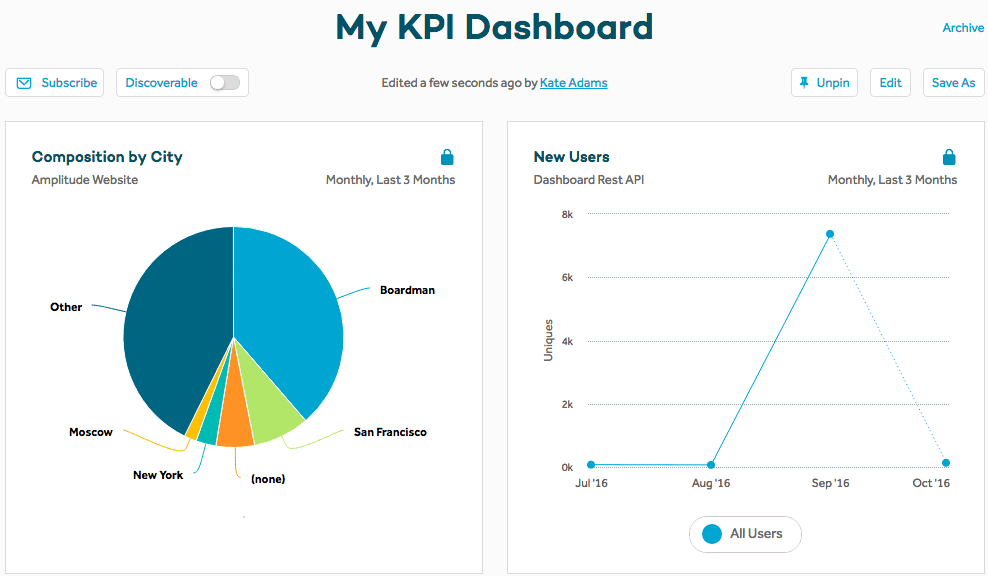Open more options below the pie chart
Screen dimensions: 988x576
243,516
